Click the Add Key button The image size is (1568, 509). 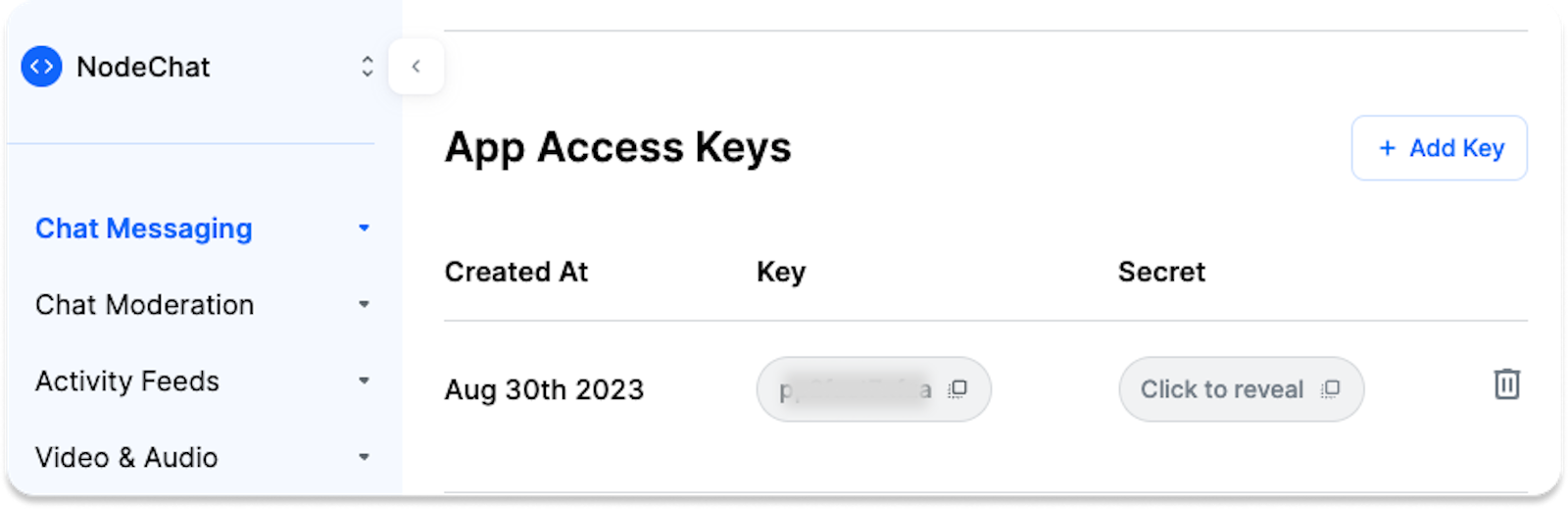(x=1439, y=148)
